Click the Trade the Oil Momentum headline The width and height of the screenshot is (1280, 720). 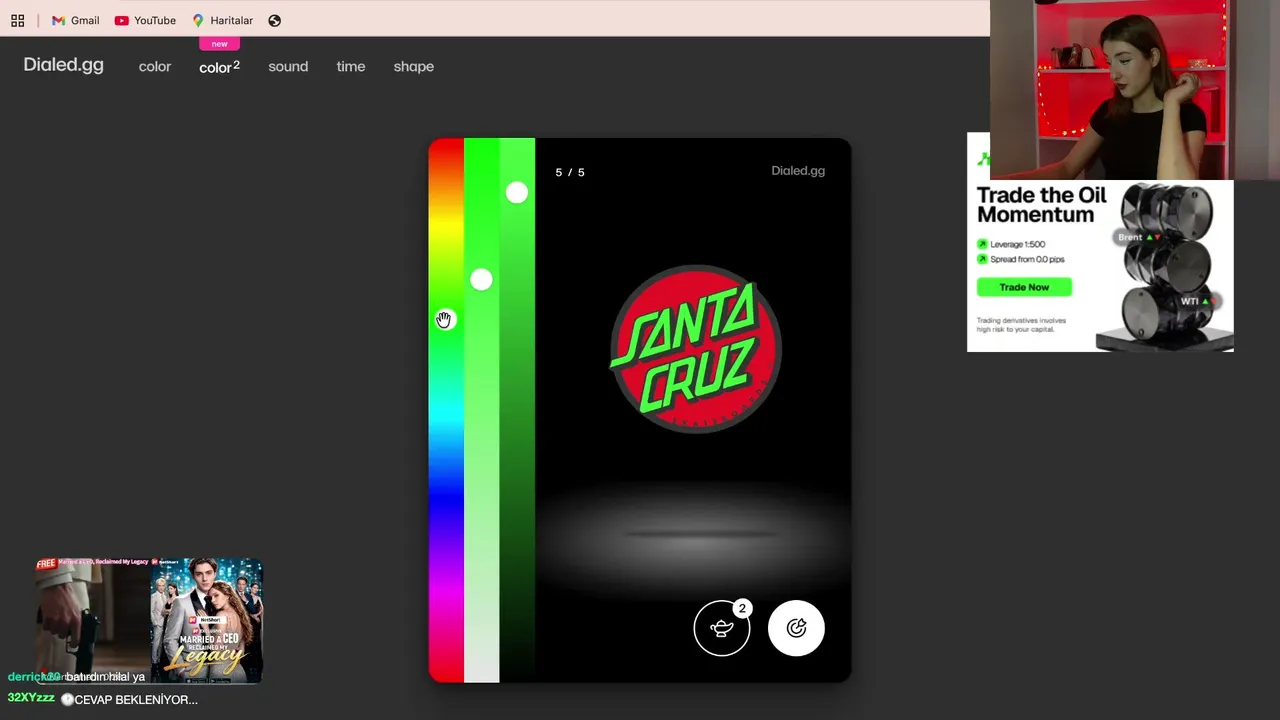pos(1042,205)
